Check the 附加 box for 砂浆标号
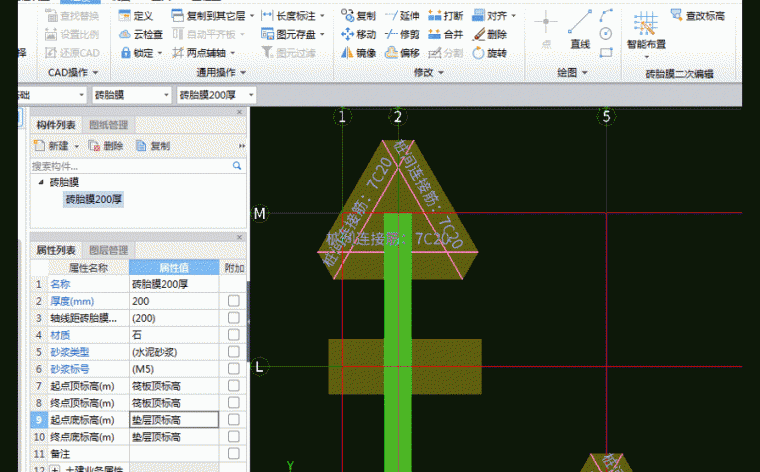 click(x=233, y=369)
